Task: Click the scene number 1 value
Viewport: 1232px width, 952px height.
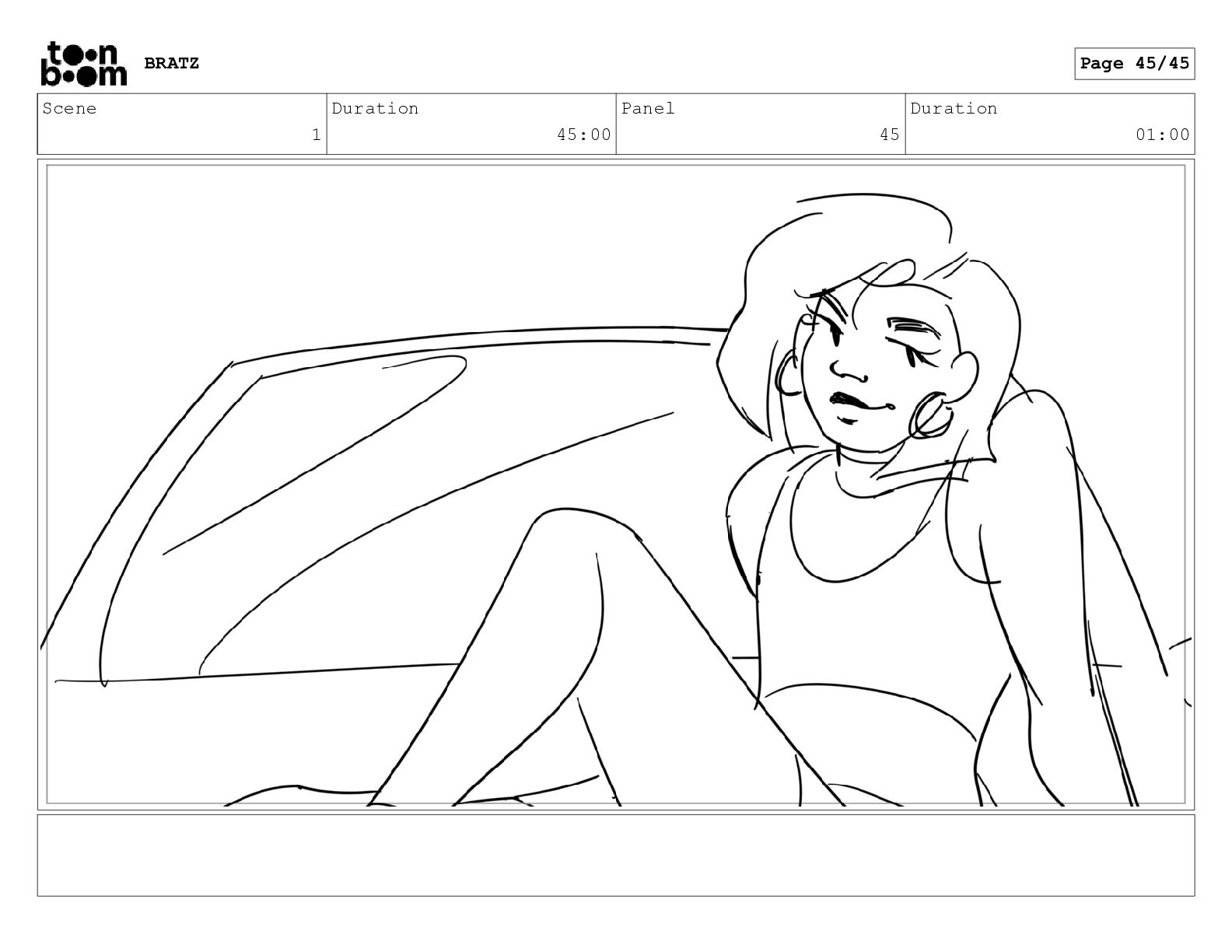Action: 316,135
